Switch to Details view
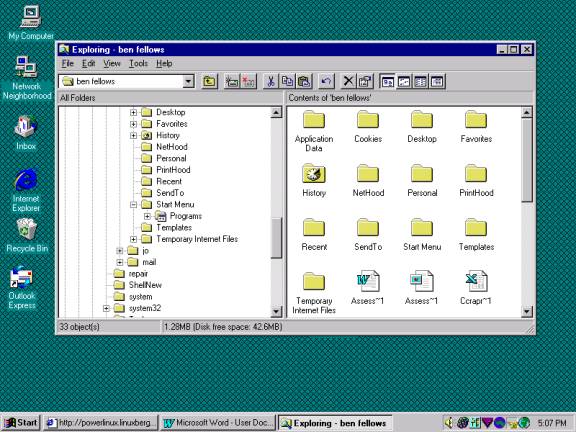Image resolution: width=576 pixels, height=432 pixels. tap(437, 81)
